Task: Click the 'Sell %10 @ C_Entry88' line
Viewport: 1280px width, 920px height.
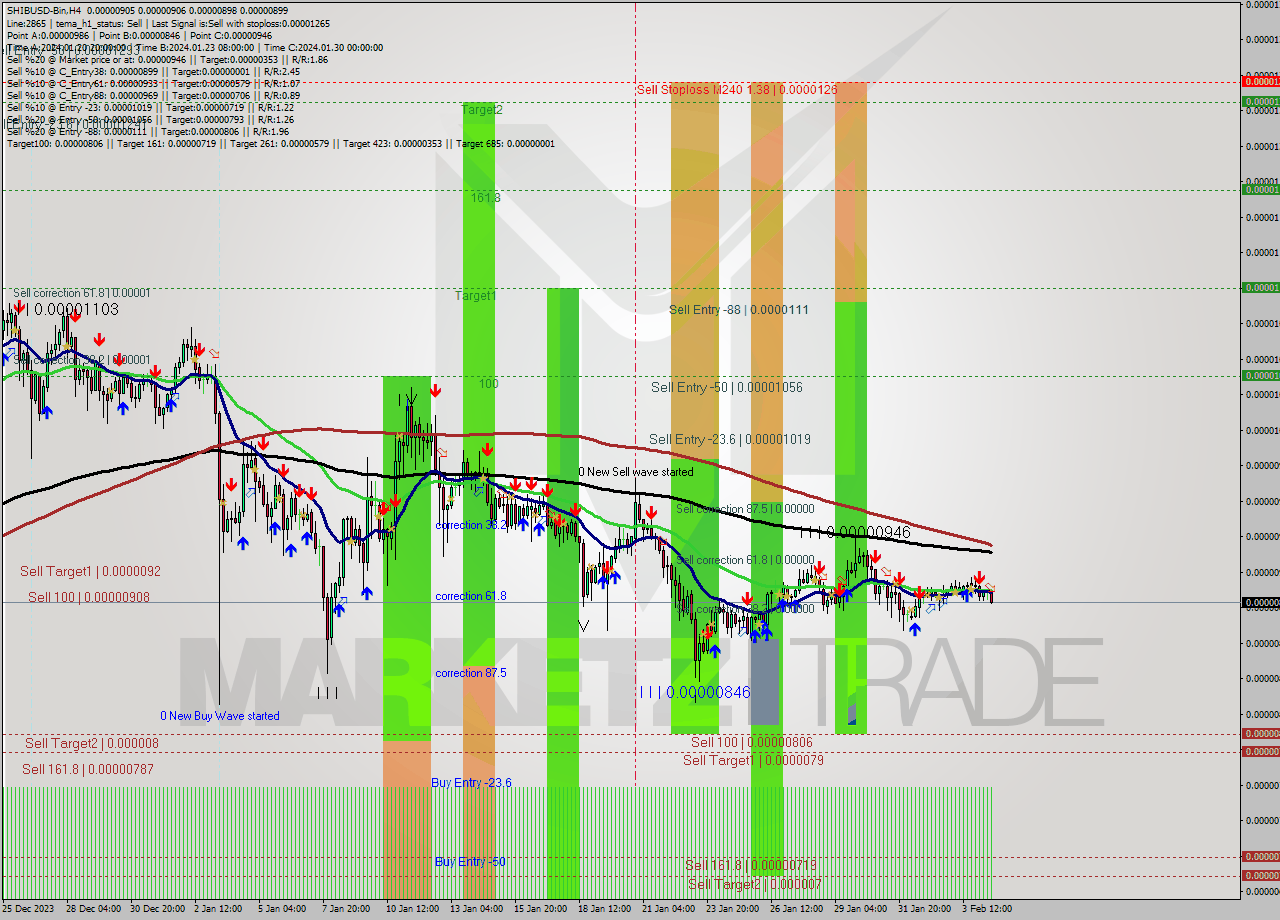Action: [152, 95]
